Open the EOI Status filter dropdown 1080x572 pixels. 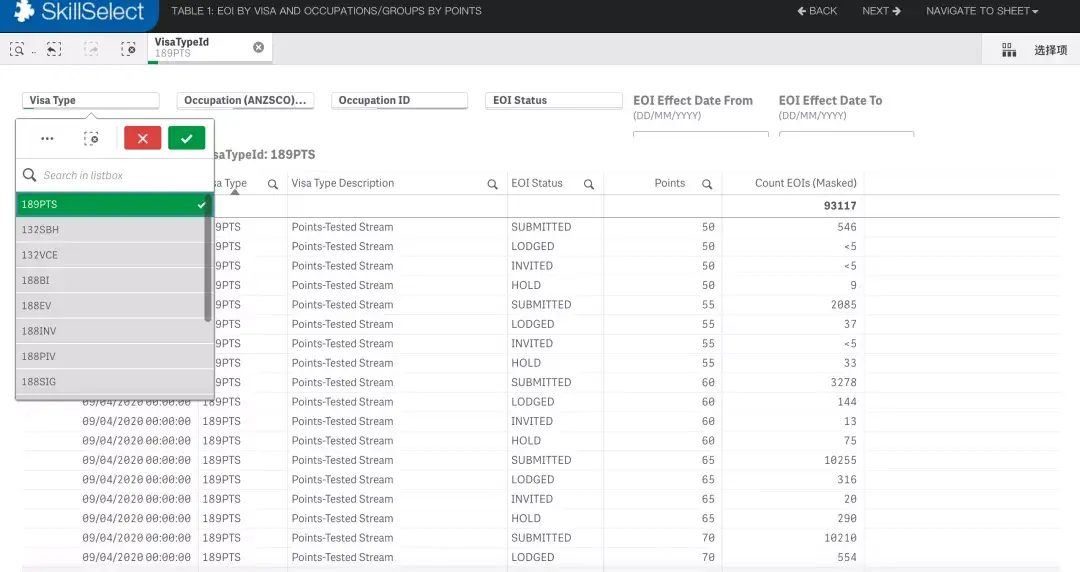(x=553, y=100)
